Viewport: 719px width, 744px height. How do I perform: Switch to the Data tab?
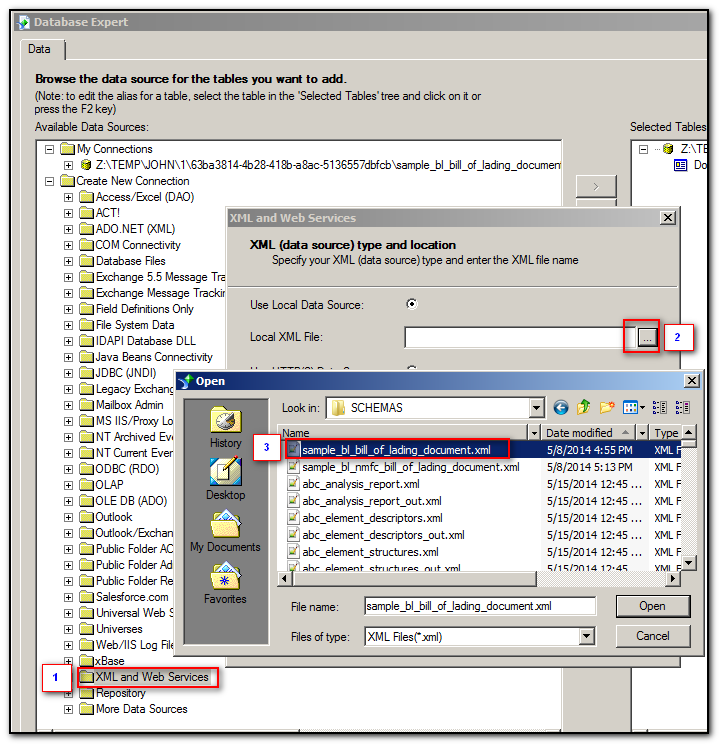tap(39, 48)
